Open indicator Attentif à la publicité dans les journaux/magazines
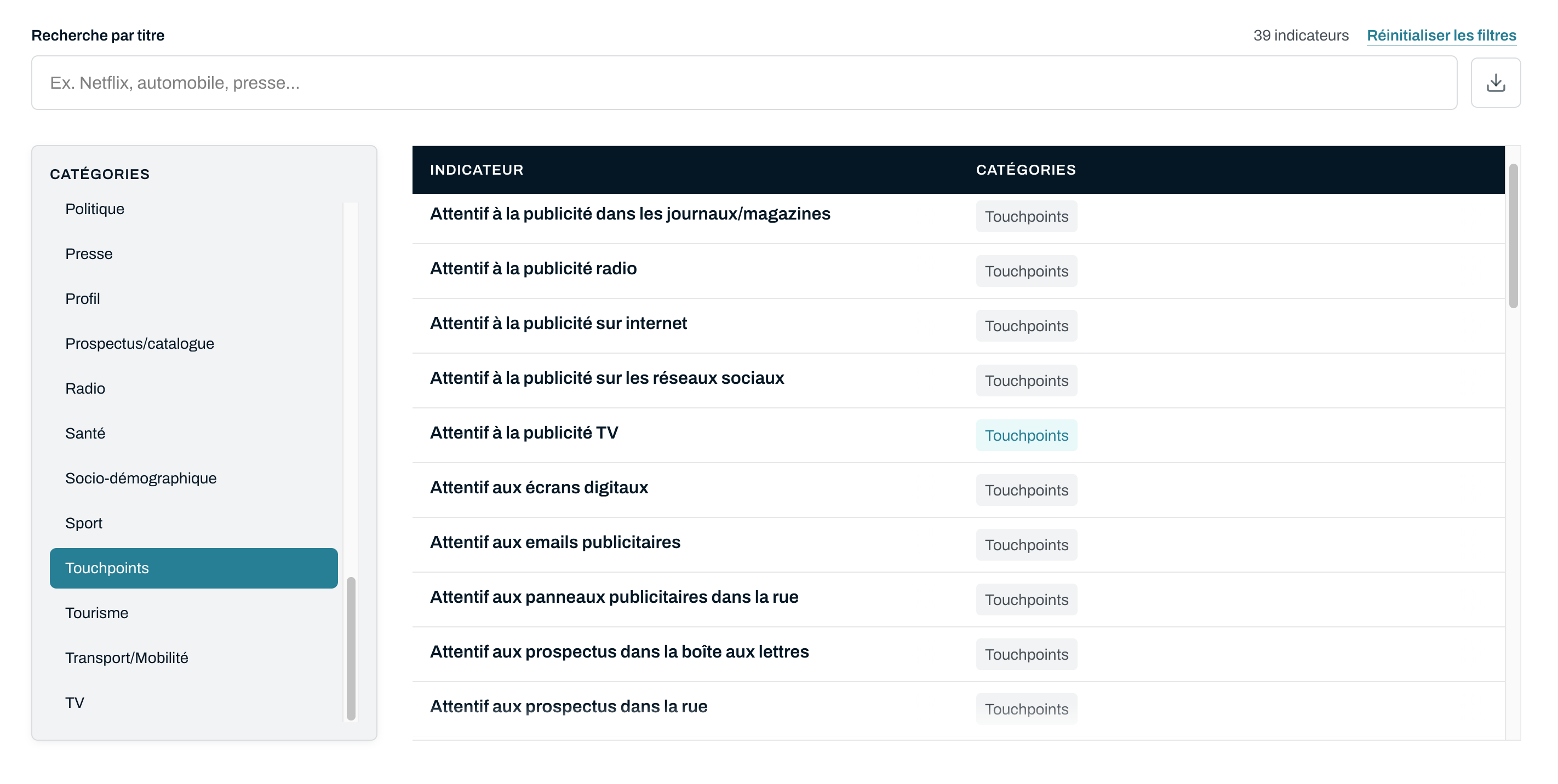 point(629,214)
